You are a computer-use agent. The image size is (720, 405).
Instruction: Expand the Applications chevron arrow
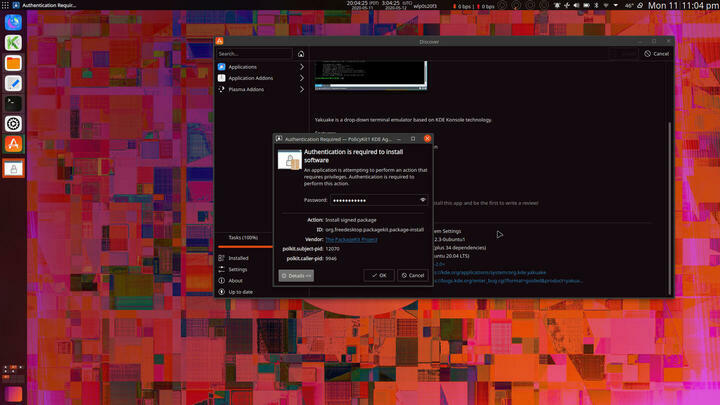pos(302,67)
